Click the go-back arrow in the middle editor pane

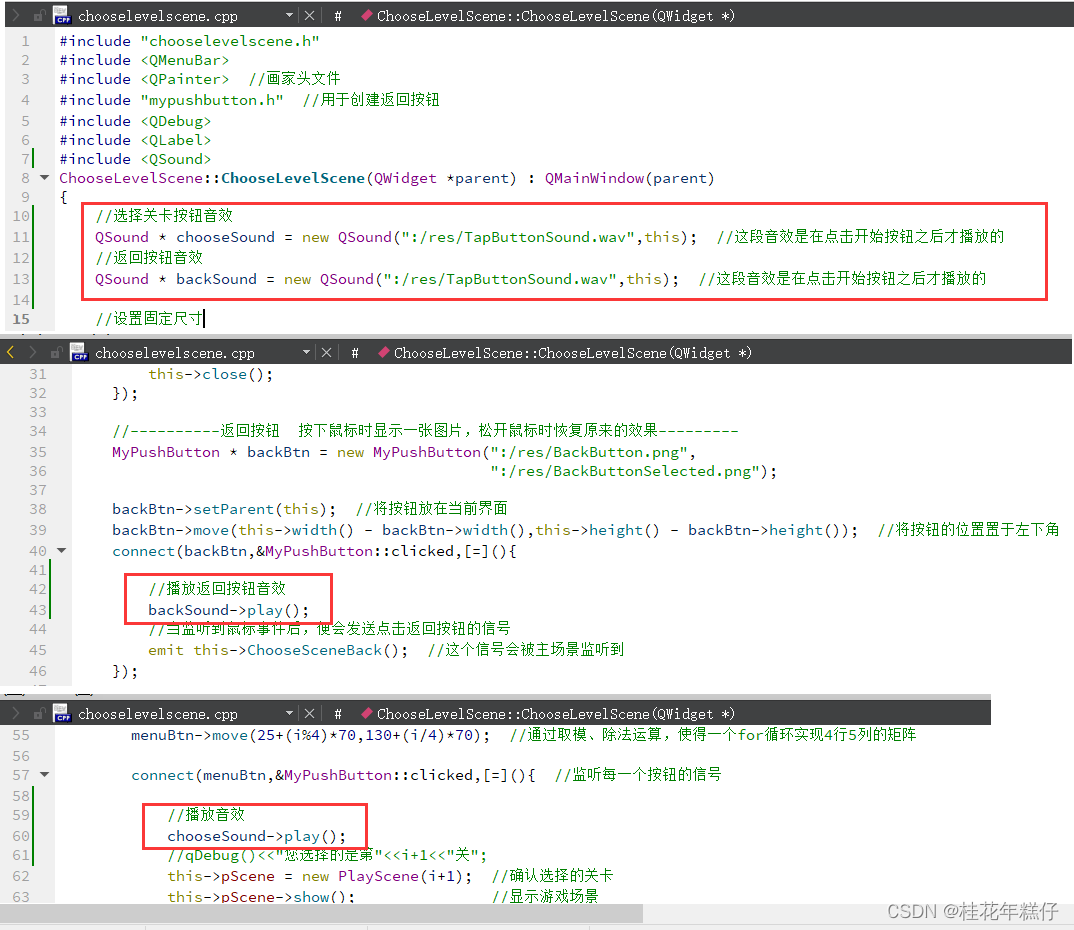(10, 352)
